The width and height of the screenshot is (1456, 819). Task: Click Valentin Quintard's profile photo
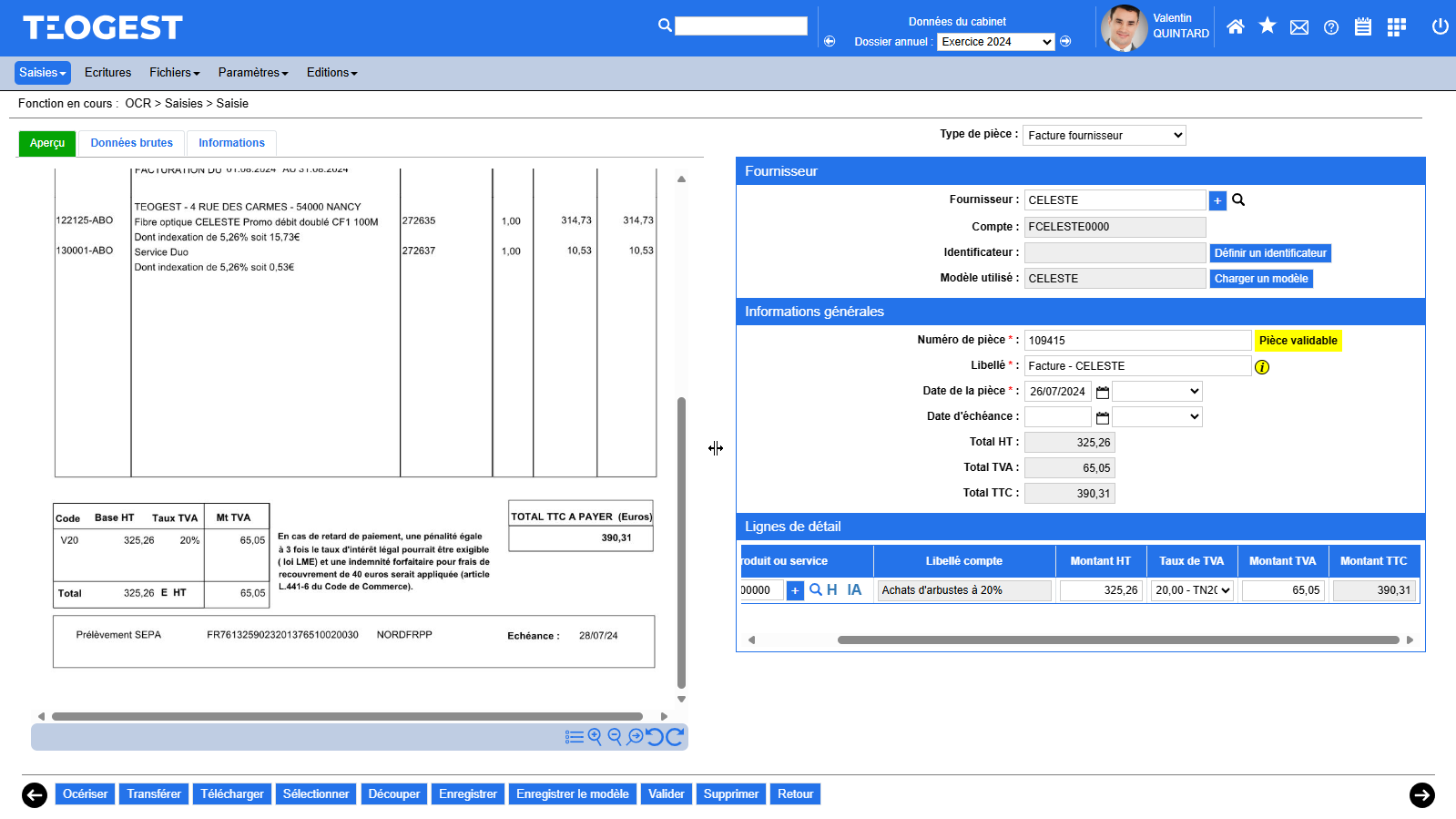(x=1124, y=27)
